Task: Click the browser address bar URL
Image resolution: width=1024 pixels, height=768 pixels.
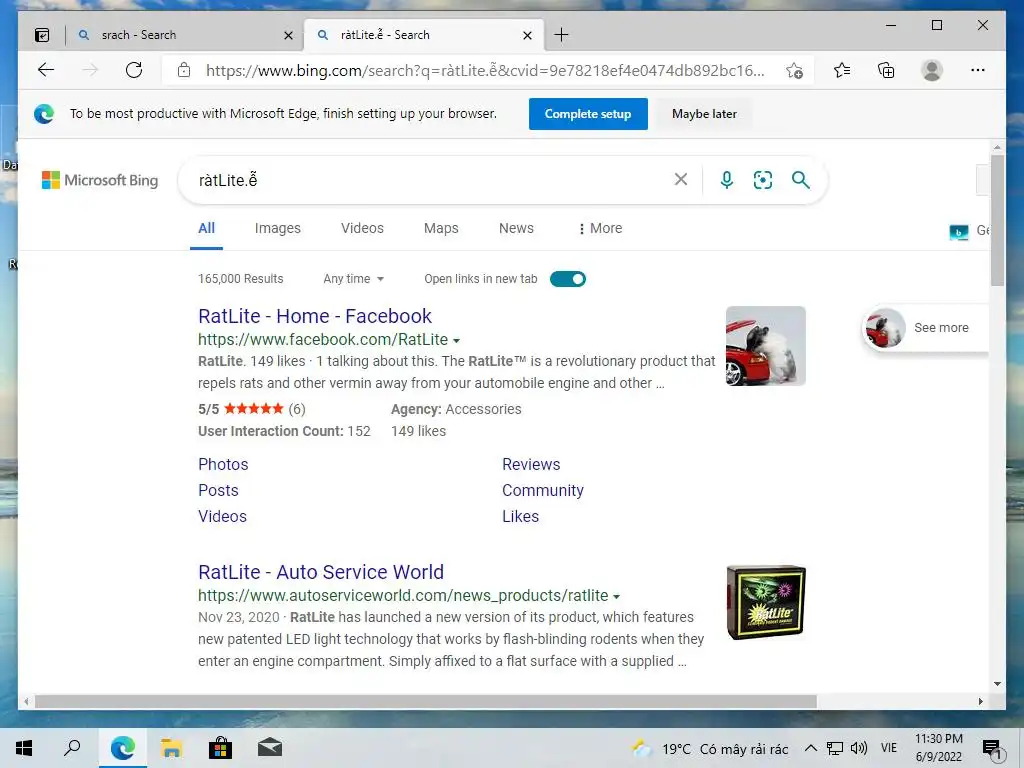Action: (485, 71)
